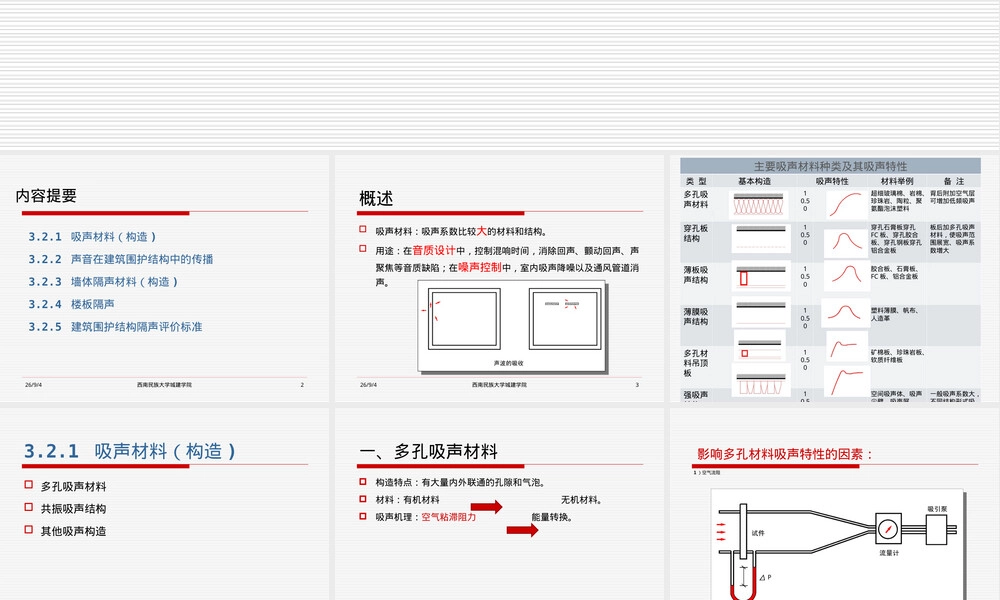Select the 概述 slide title
The height and width of the screenshot is (600, 1000).
[376, 198]
